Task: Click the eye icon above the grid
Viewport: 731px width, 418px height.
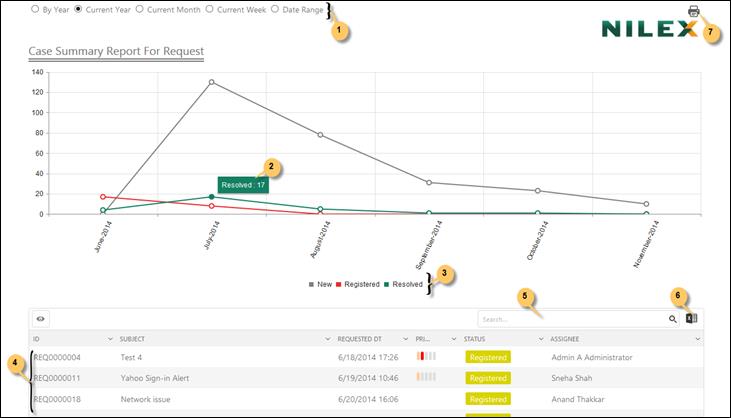Action: [41, 319]
